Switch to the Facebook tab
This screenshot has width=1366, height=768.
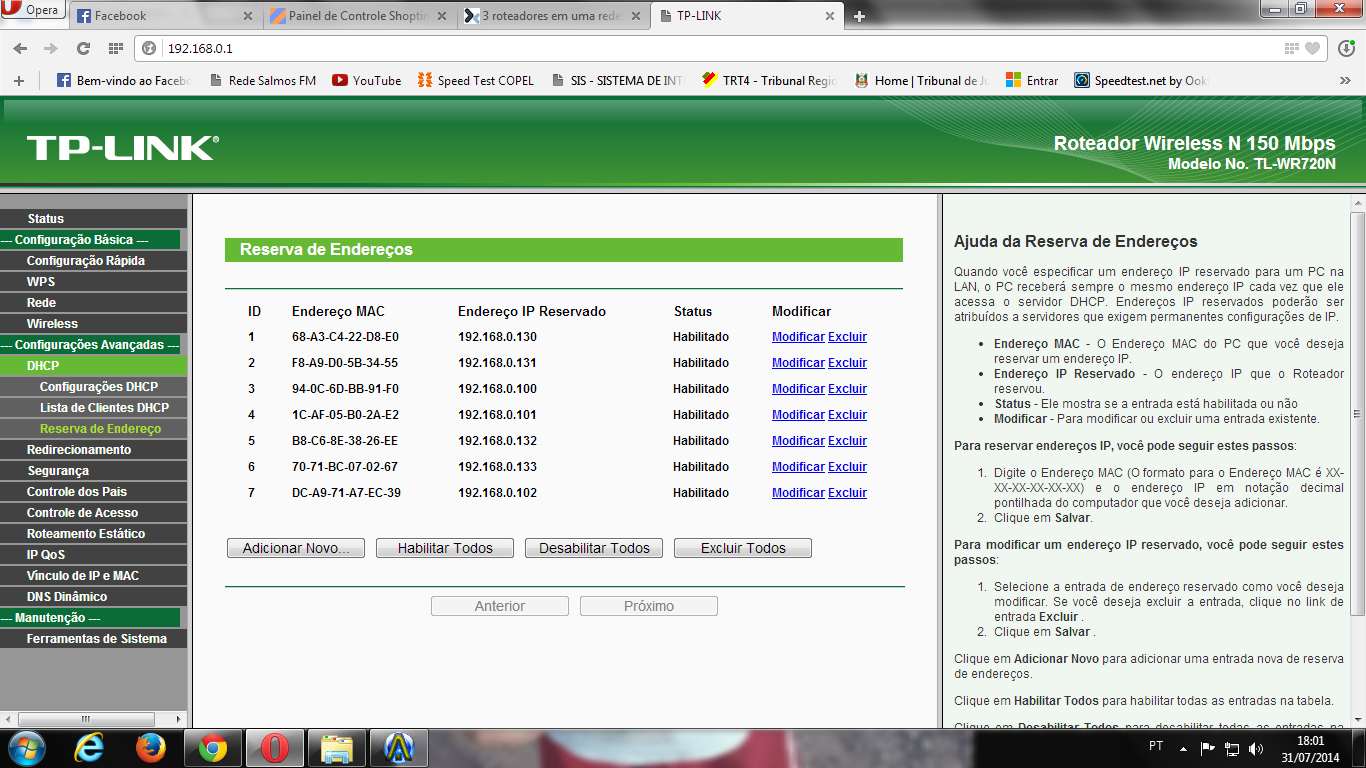click(x=166, y=16)
